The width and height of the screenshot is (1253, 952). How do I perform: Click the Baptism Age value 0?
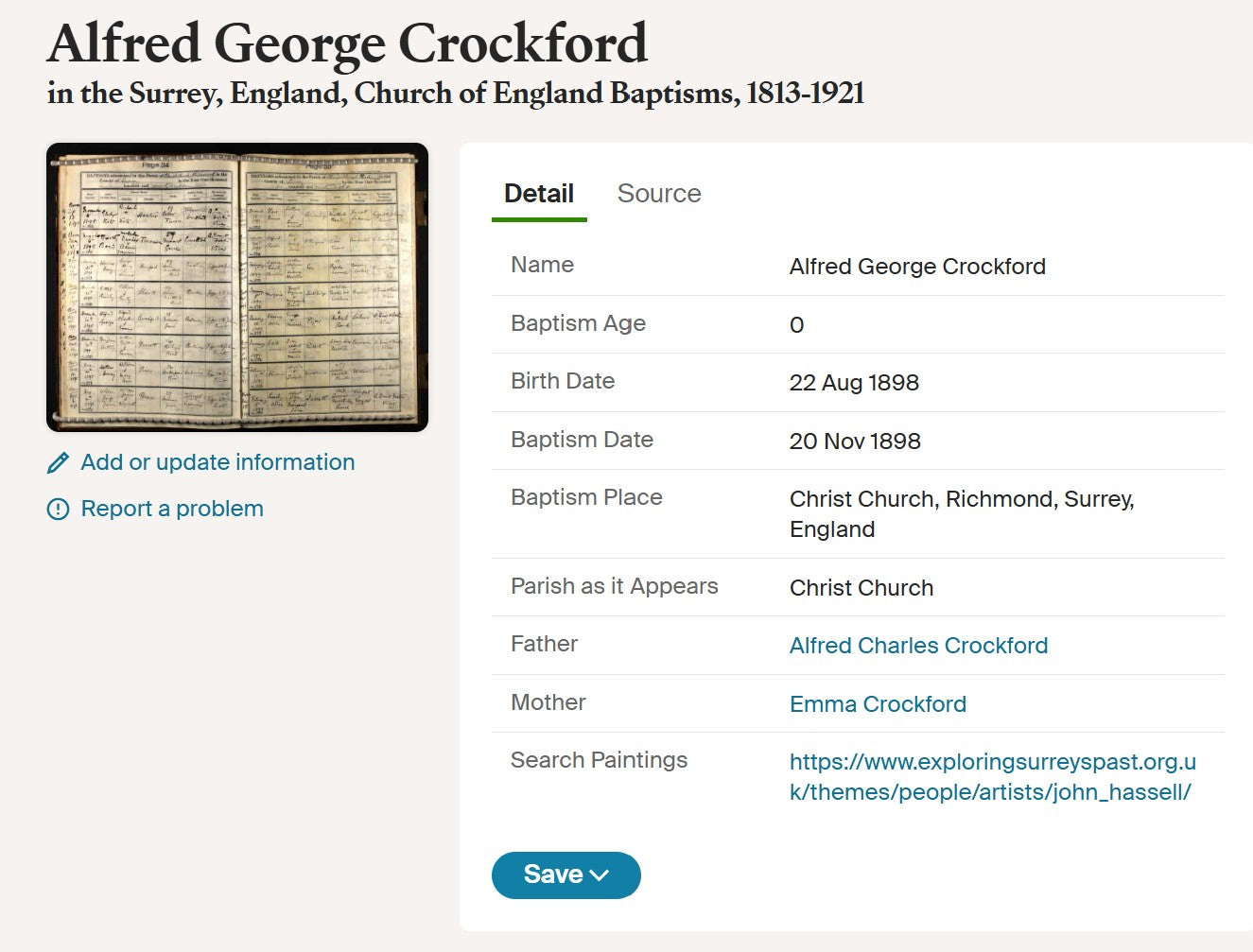point(797,325)
